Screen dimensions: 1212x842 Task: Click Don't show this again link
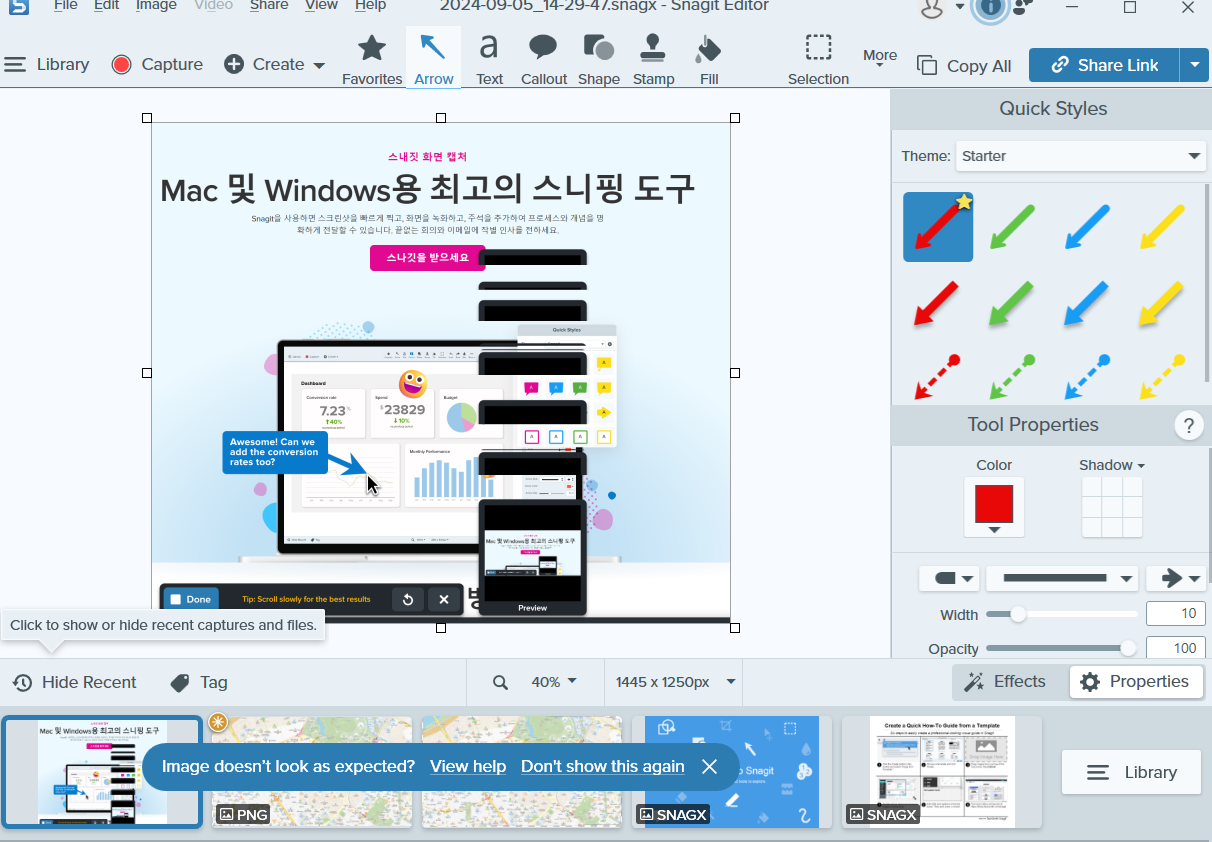603,766
